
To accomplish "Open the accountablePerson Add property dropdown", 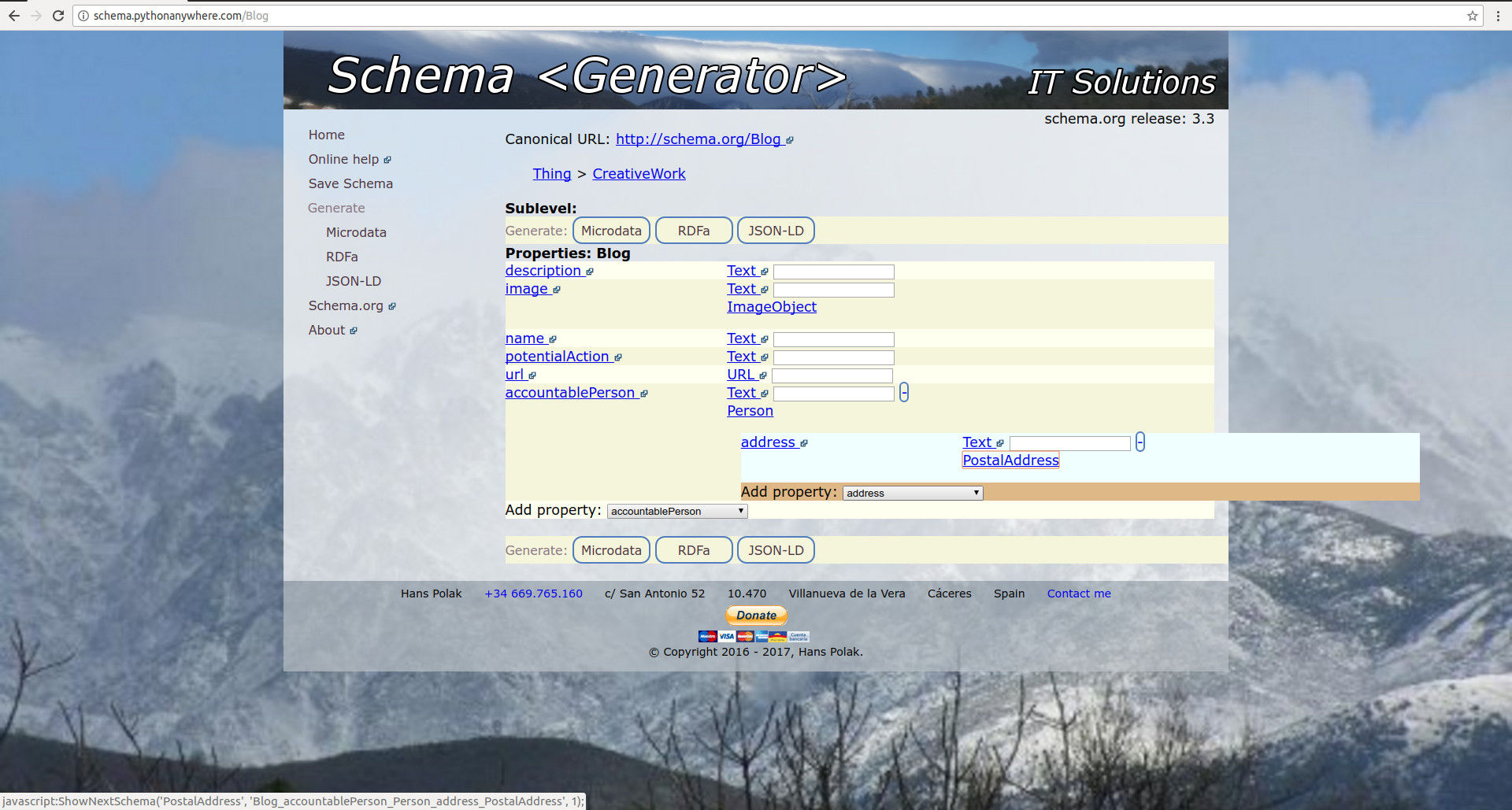I will [x=677, y=512].
